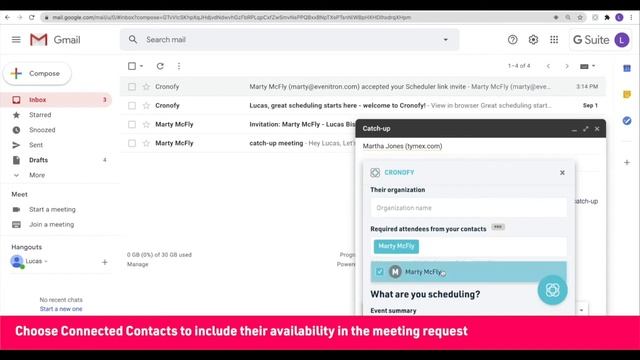The height and width of the screenshot is (360, 640).
Task: Open Gmail settings gear
Action: [x=533, y=40]
